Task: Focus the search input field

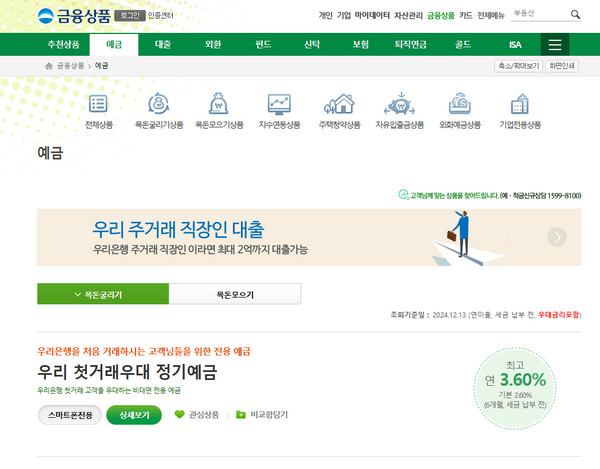Action: (x=540, y=14)
